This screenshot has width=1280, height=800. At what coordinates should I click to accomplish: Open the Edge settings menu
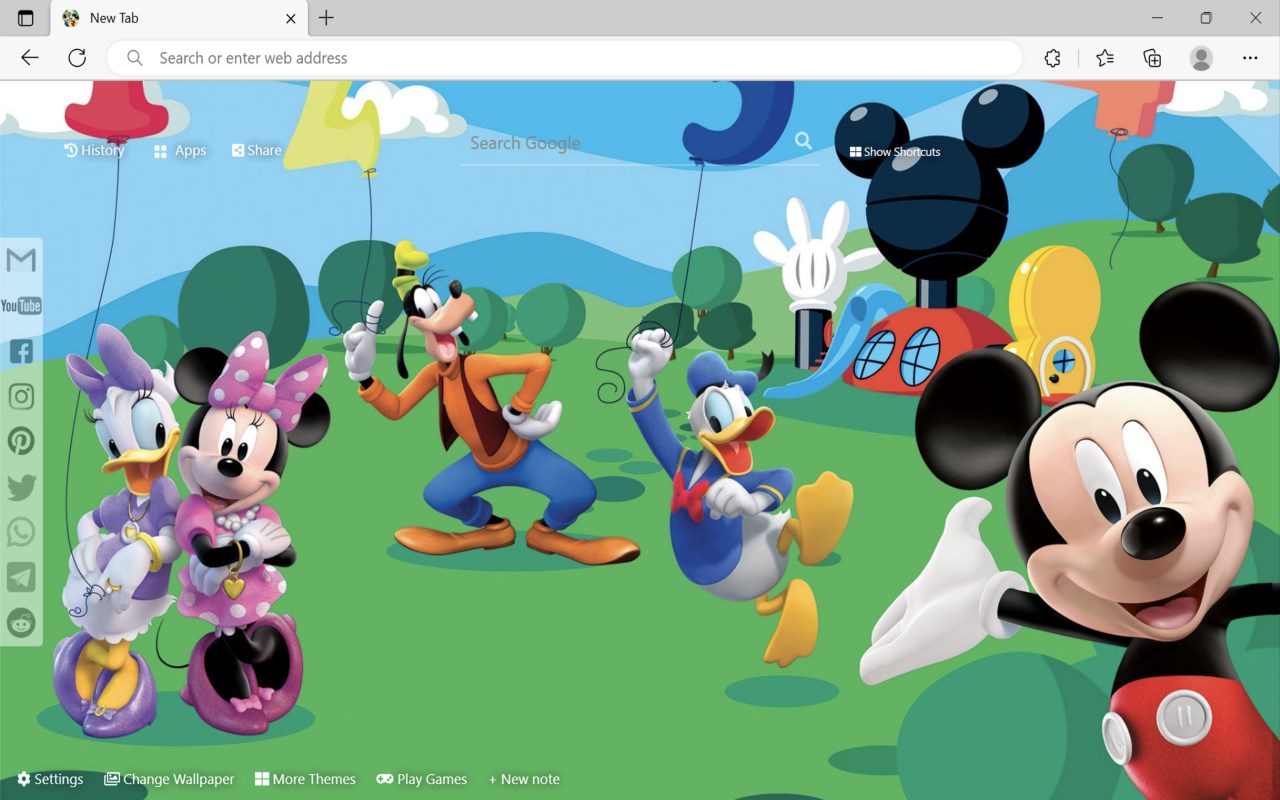(x=1250, y=58)
